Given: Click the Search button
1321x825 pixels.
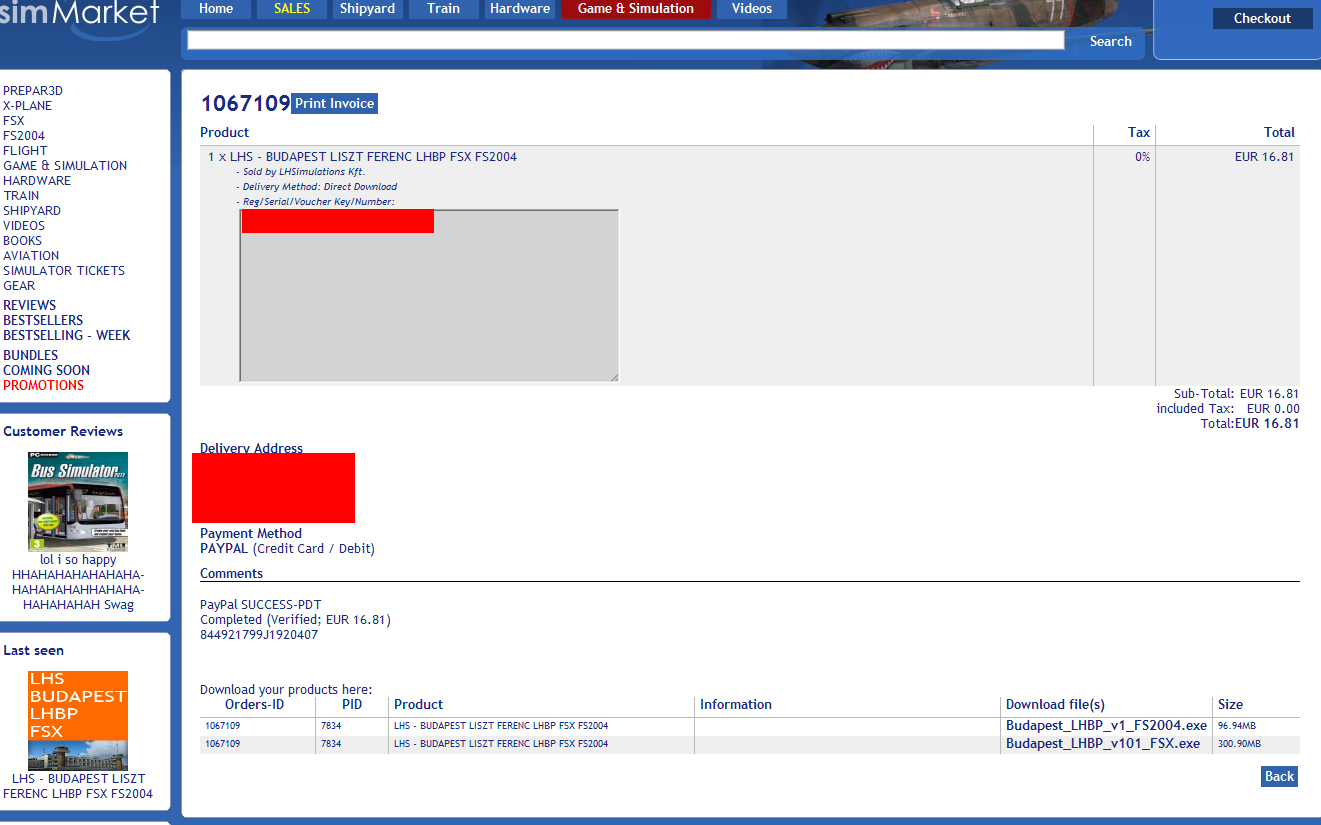Looking at the screenshot, I should [x=1110, y=41].
